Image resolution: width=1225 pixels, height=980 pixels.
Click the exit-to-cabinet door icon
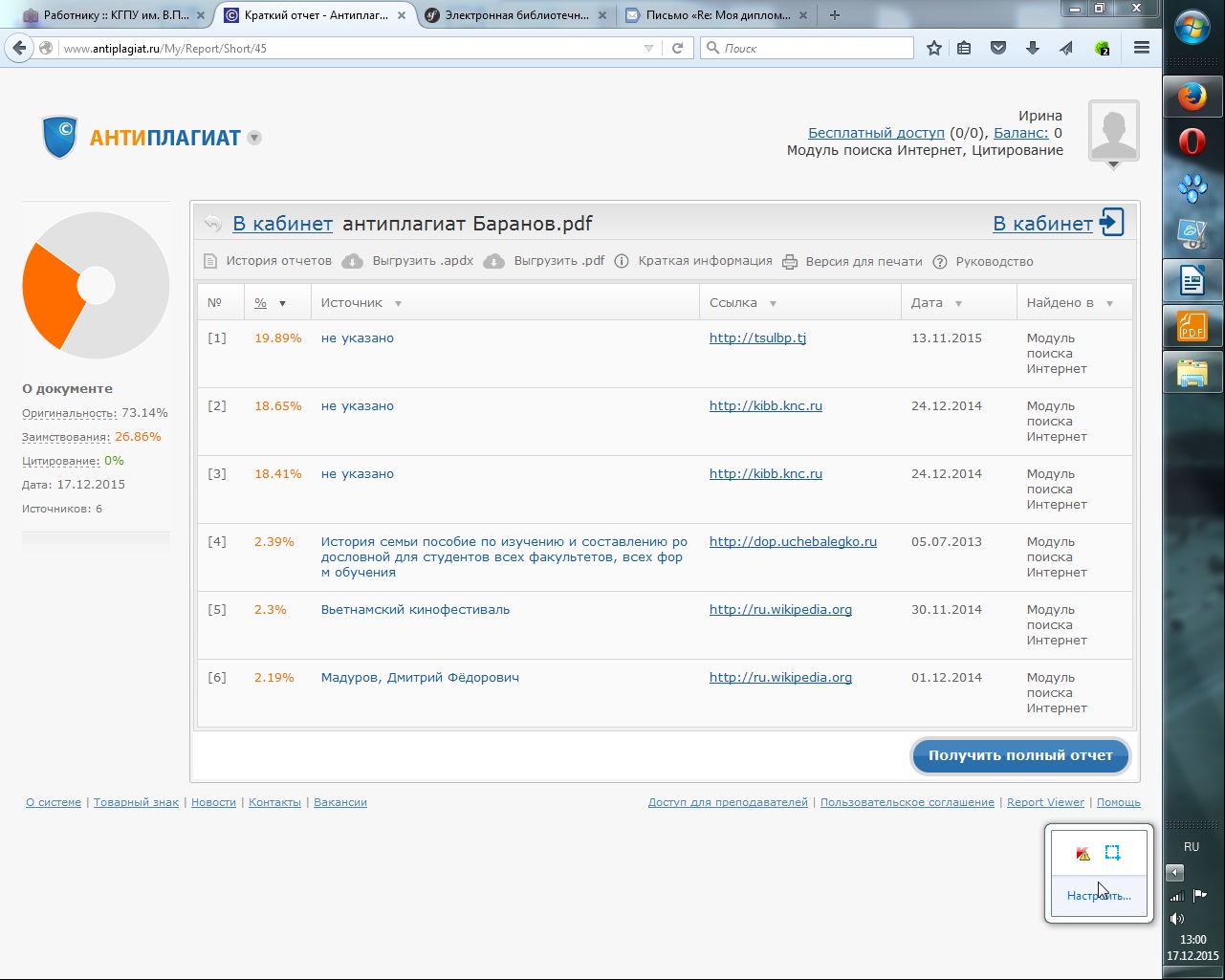pyautogui.click(x=1111, y=223)
